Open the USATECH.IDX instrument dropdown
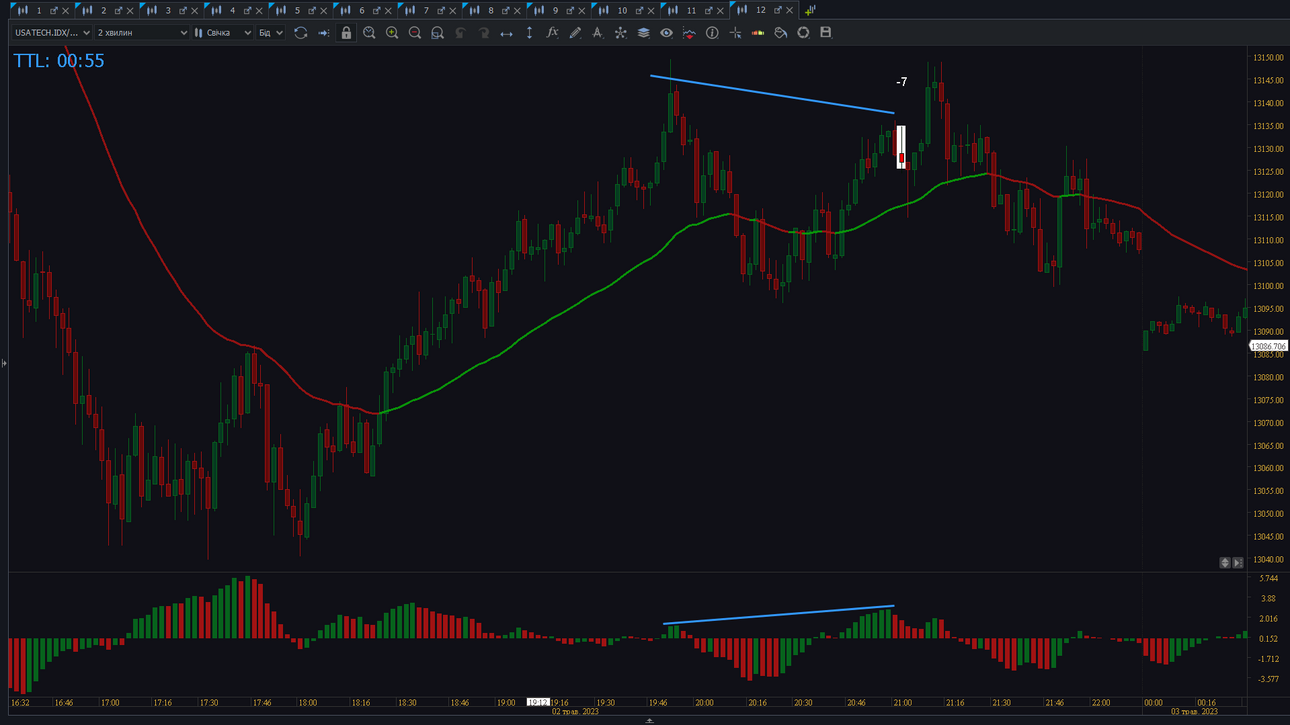 (51, 33)
